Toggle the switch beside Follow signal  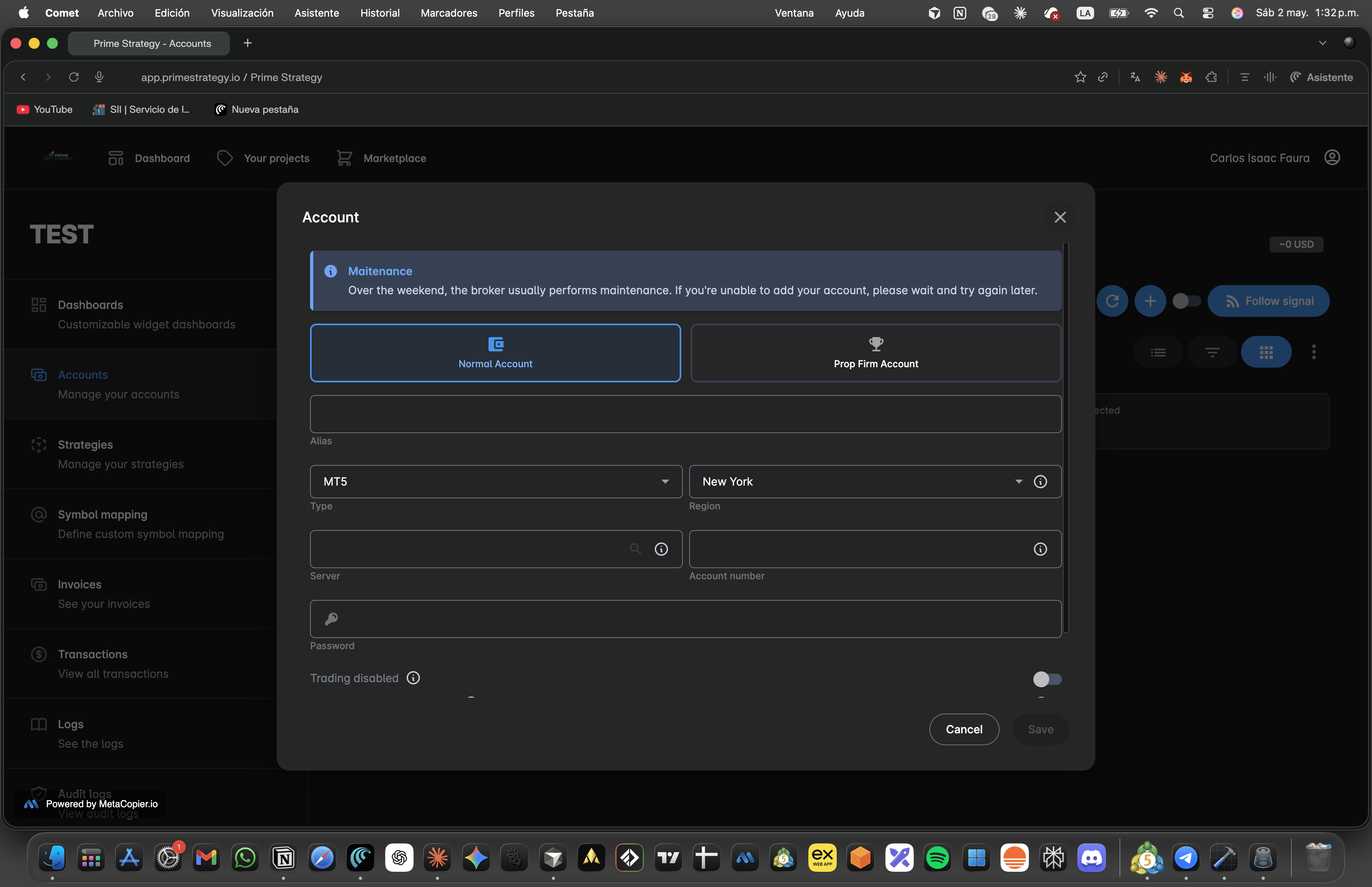pyautogui.click(x=1187, y=301)
